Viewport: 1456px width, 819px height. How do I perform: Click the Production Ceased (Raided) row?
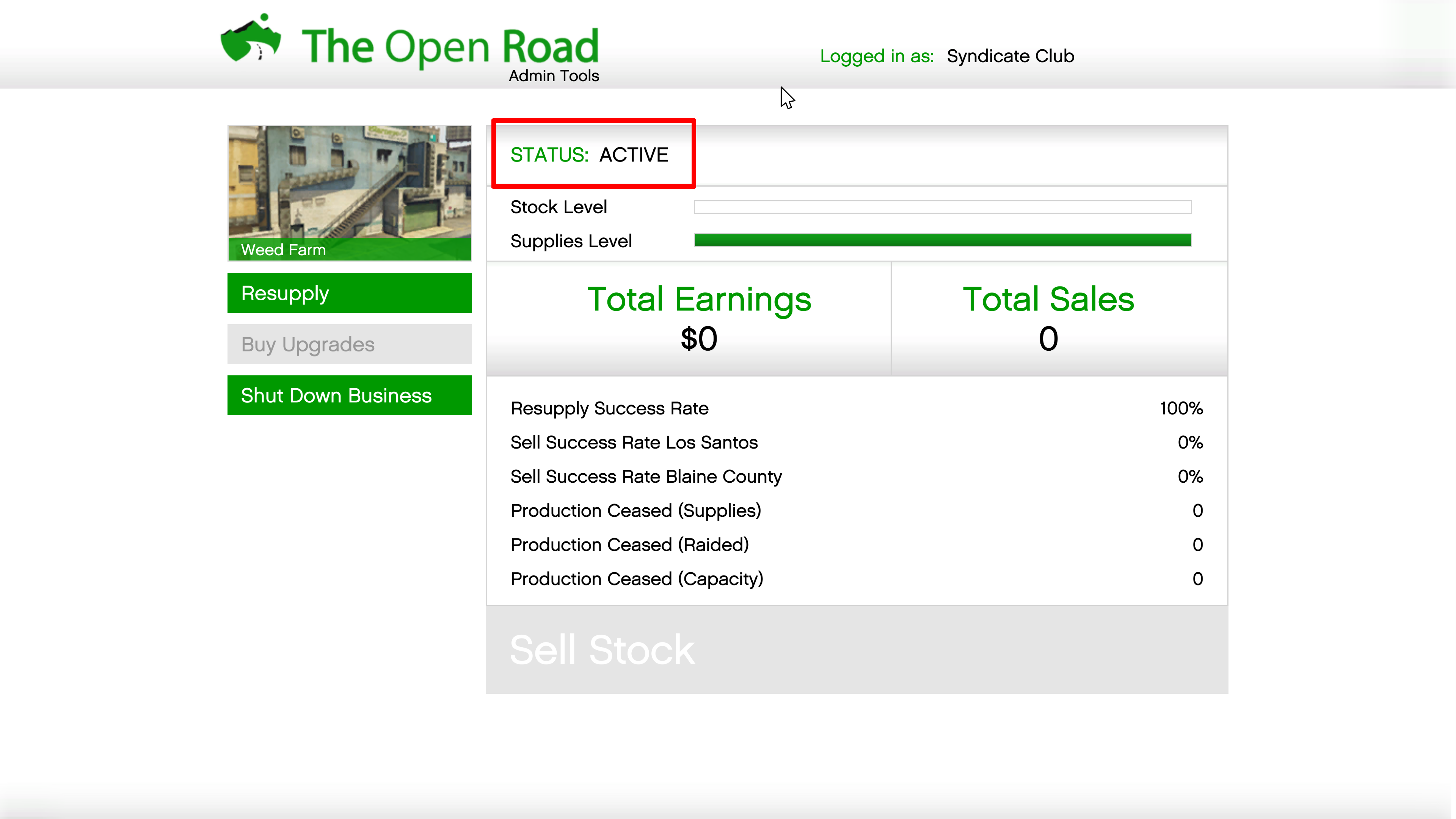[856, 545]
